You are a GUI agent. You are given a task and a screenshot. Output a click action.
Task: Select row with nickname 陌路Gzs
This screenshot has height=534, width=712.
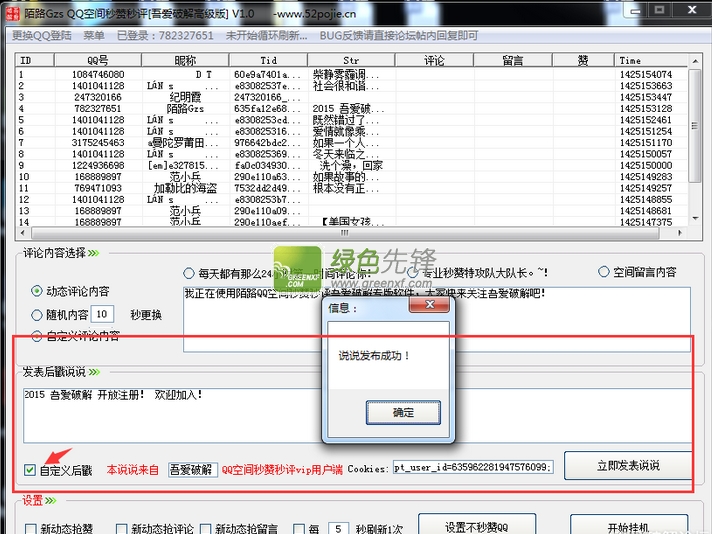coord(352,109)
